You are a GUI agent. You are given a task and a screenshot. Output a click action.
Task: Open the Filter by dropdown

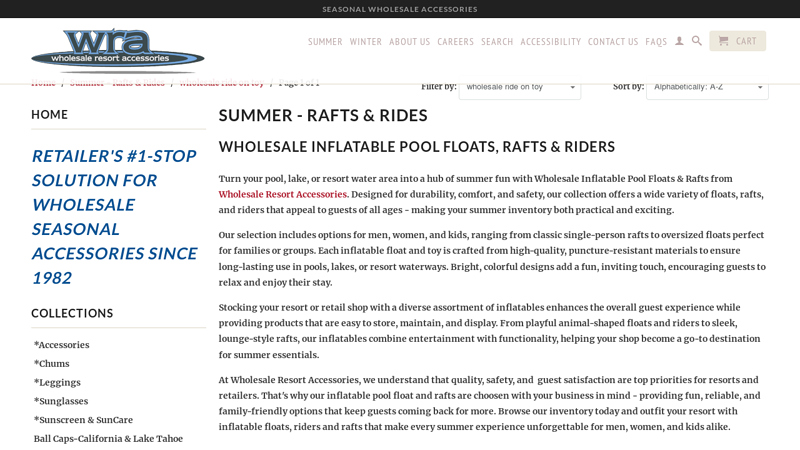pyautogui.click(x=520, y=88)
